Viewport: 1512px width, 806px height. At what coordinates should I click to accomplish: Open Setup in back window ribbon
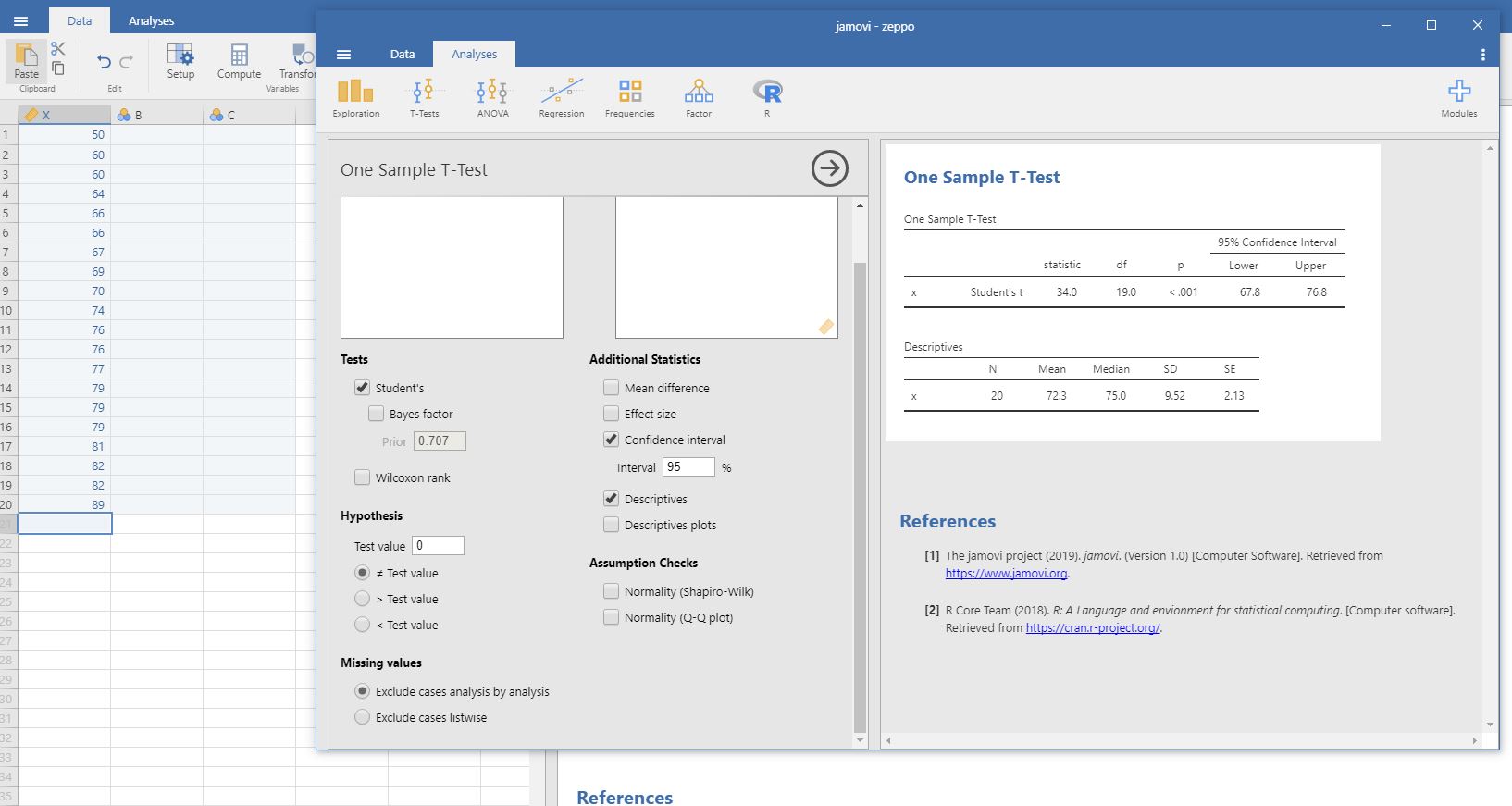tap(180, 61)
